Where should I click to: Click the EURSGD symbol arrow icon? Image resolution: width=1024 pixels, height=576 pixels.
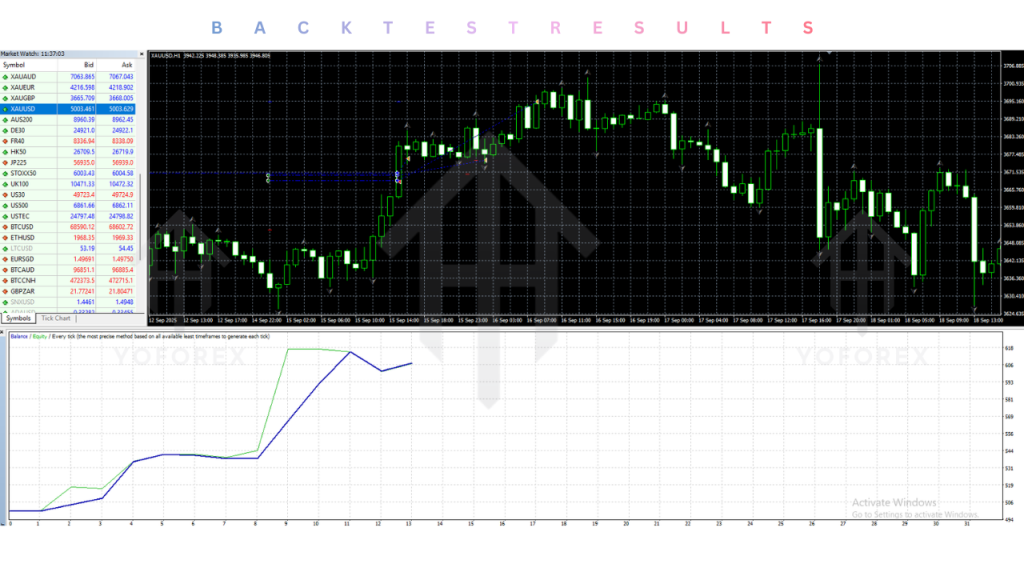click(6, 259)
